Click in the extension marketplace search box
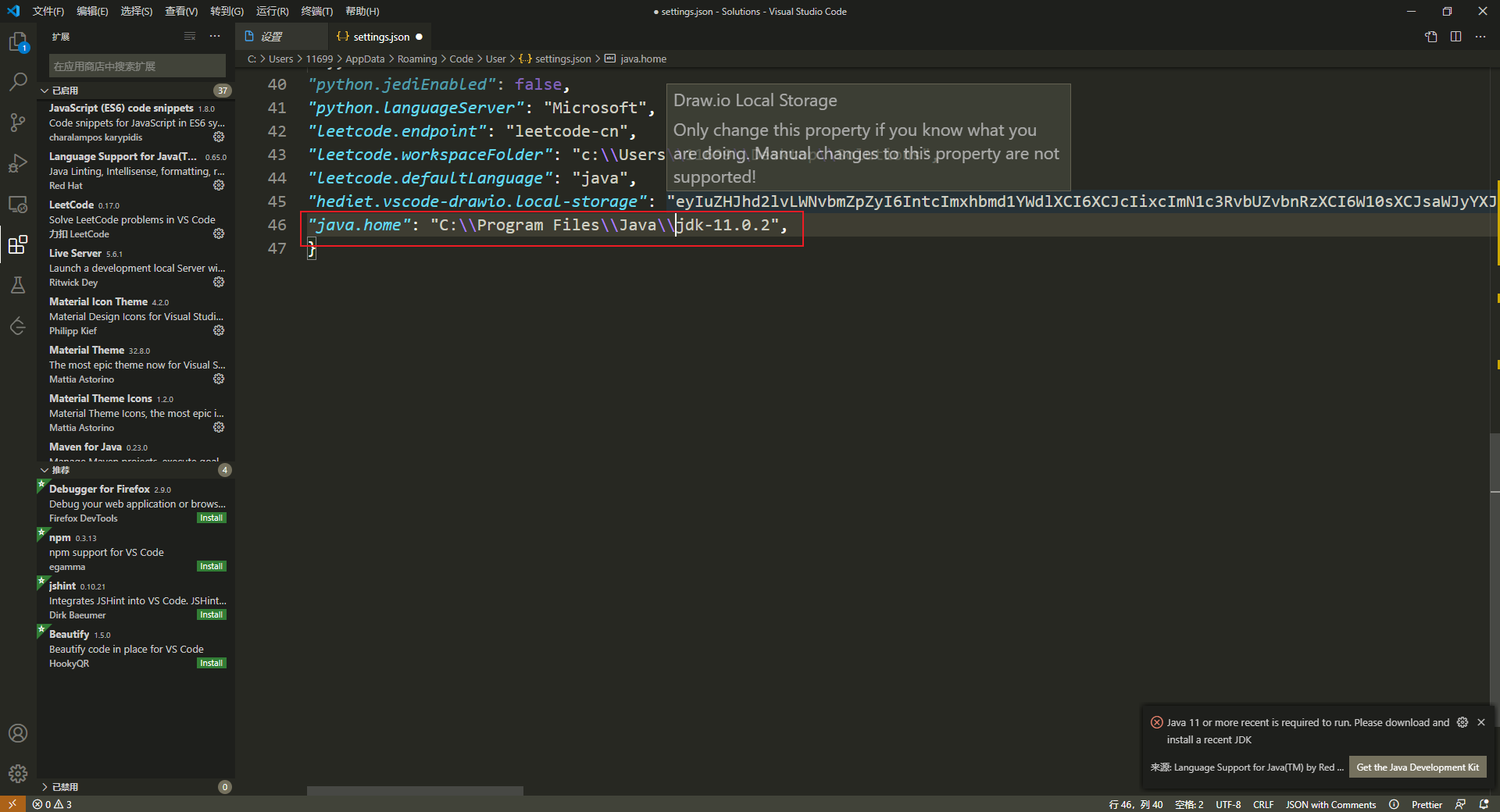This screenshot has height=812, width=1500. [137, 66]
